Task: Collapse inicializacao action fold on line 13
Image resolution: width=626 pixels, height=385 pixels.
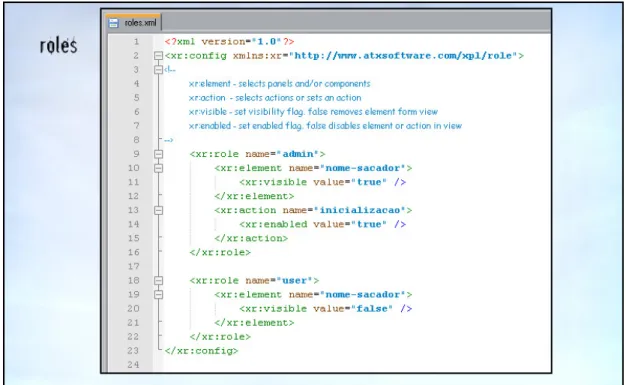Action: point(158,210)
